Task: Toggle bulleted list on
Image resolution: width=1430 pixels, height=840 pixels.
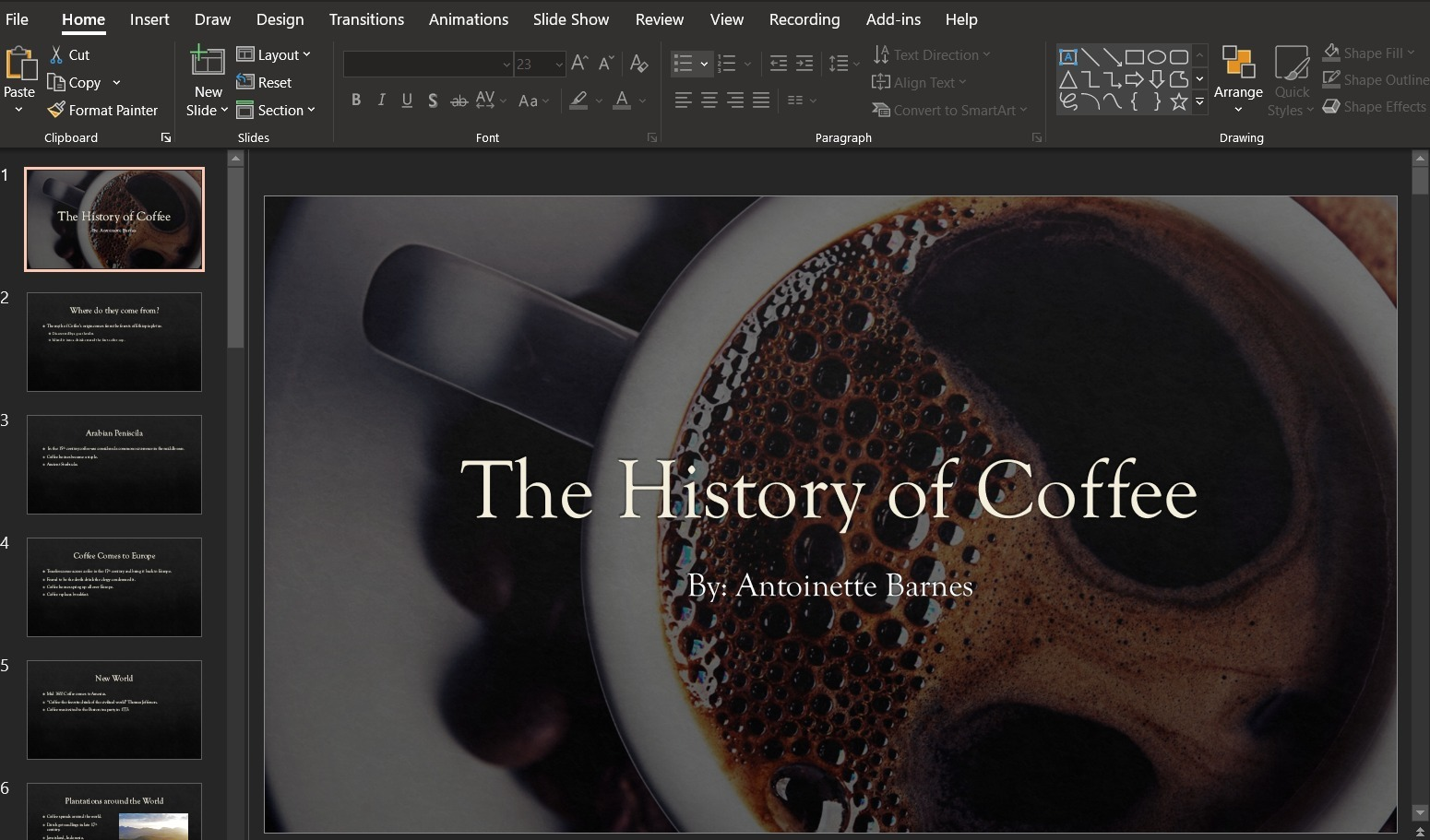Action: tap(683, 64)
